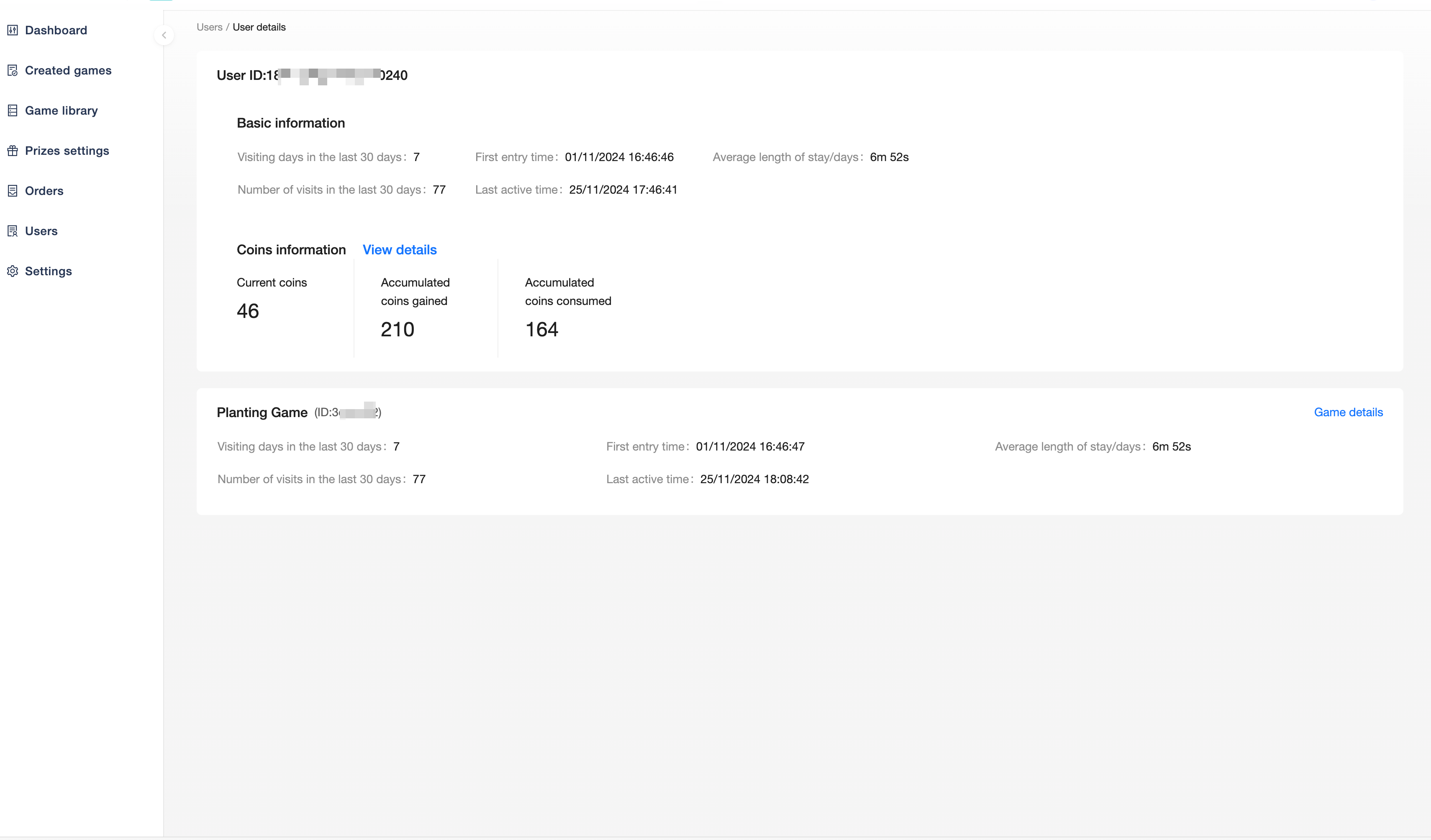This screenshot has height=840, width=1431.
Task: Click the Planting Game title
Action: click(x=262, y=412)
